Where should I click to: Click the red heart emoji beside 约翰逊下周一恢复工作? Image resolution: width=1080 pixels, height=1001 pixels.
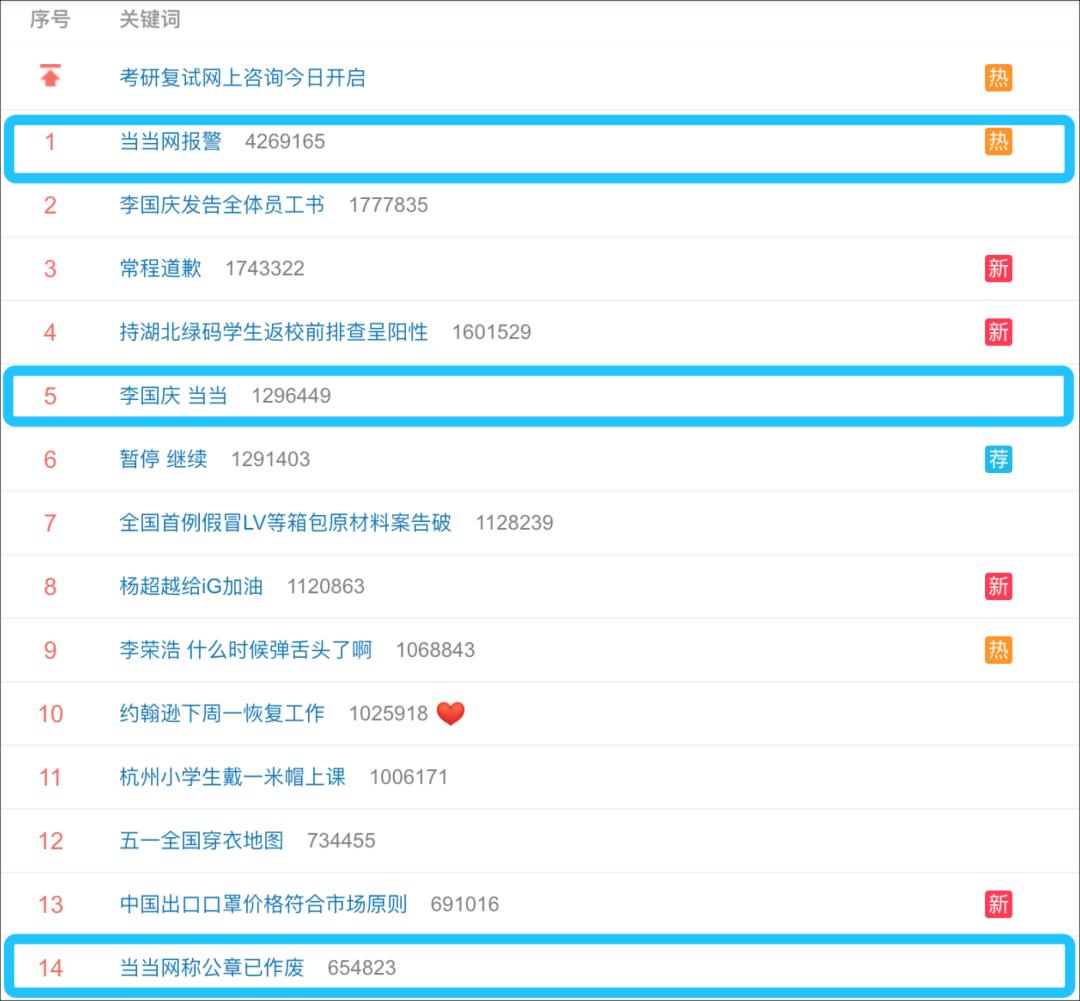(451, 713)
